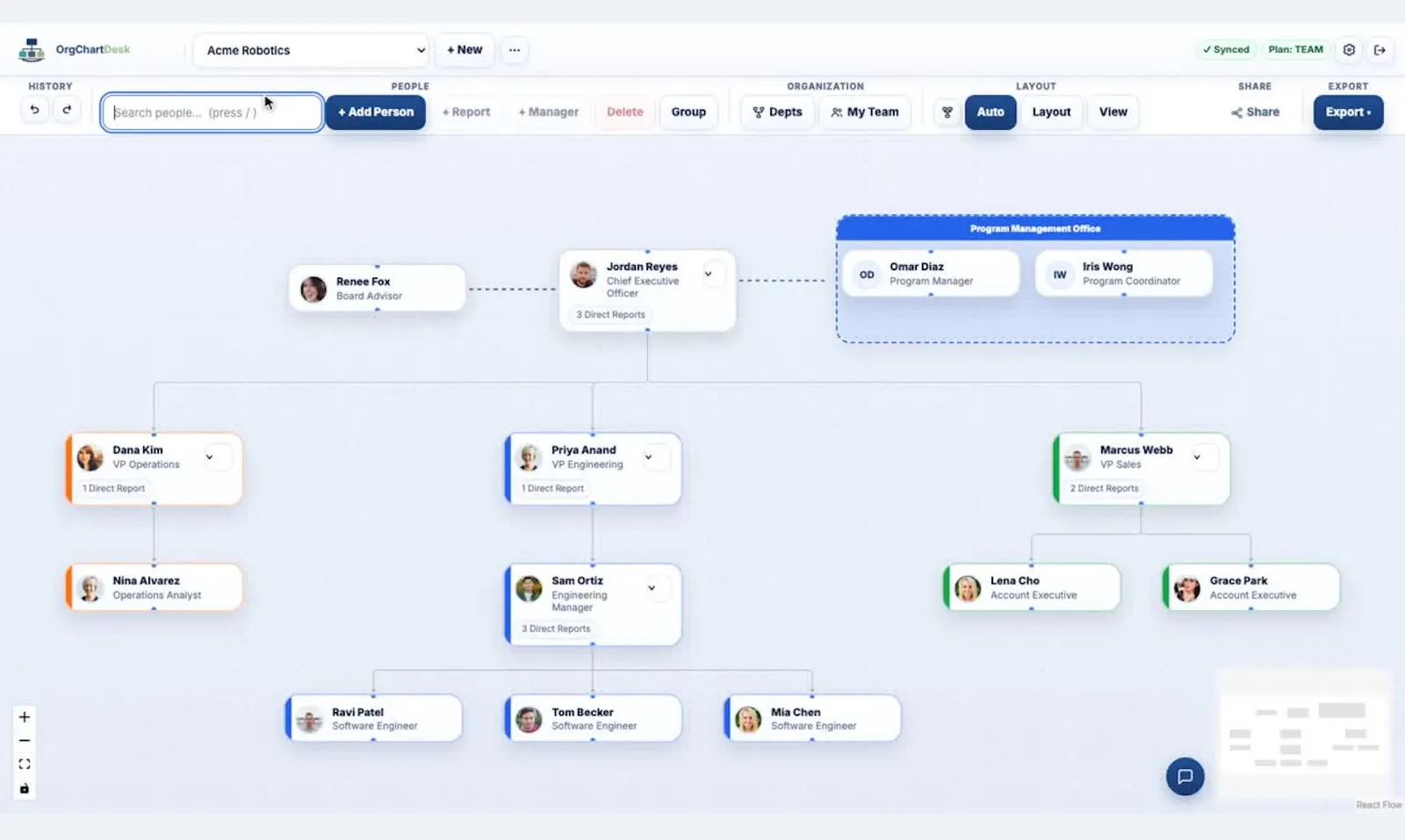Click Grace Park avatar photo
The image size is (1405, 840).
pyautogui.click(x=1187, y=588)
